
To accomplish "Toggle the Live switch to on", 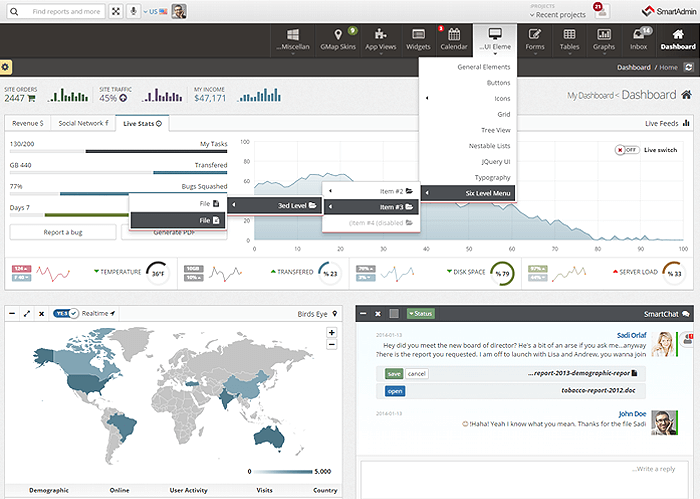I will point(627,150).
